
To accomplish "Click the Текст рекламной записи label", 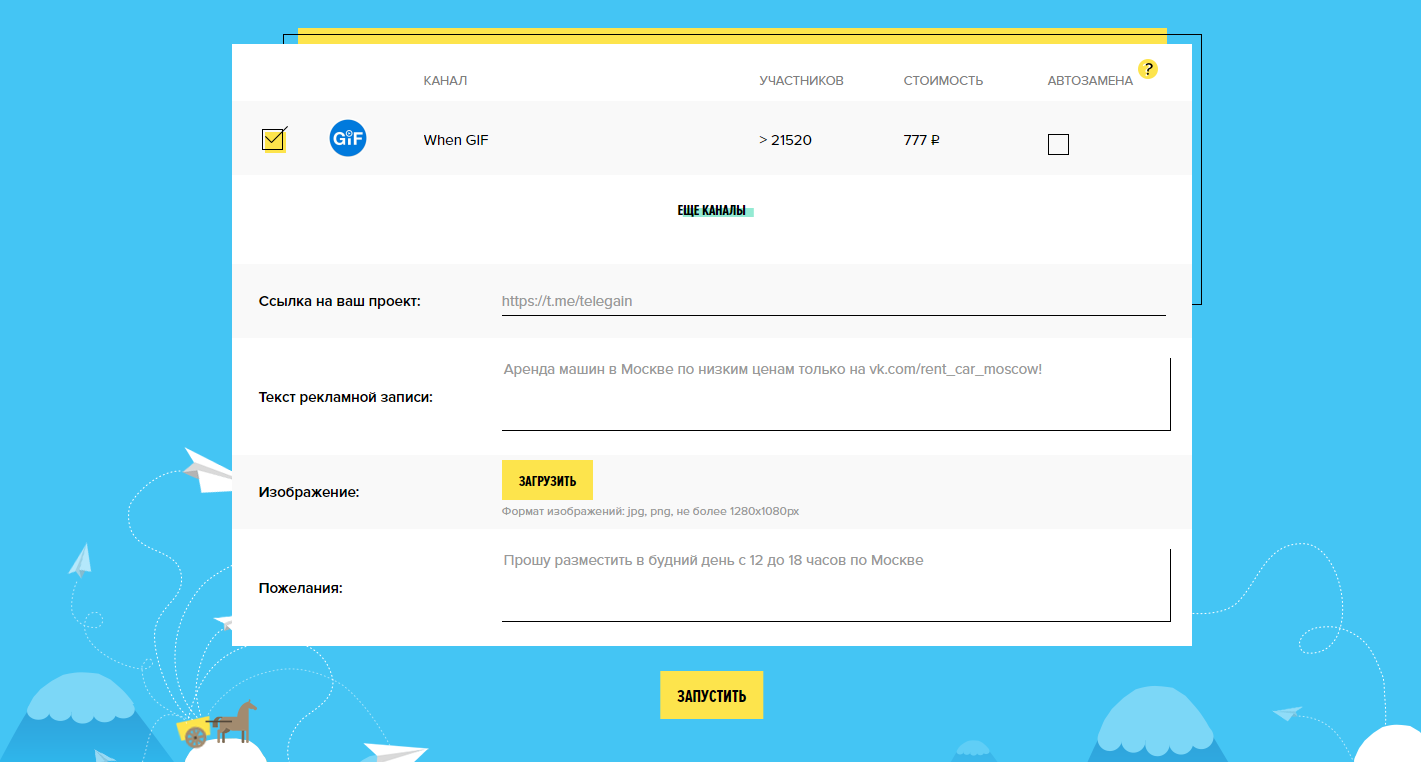I will pyautogui.click(x=346, y=397).
